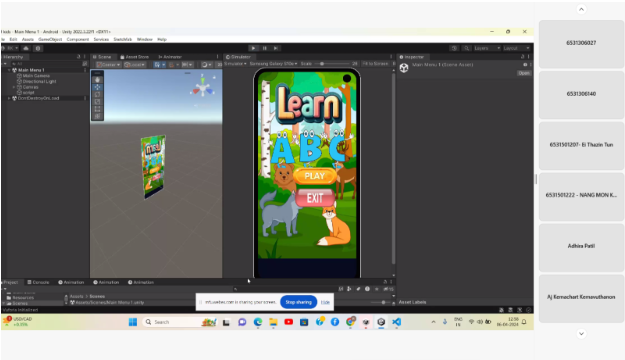
Task: Click Stop sharing button
Action: [299, 302]
